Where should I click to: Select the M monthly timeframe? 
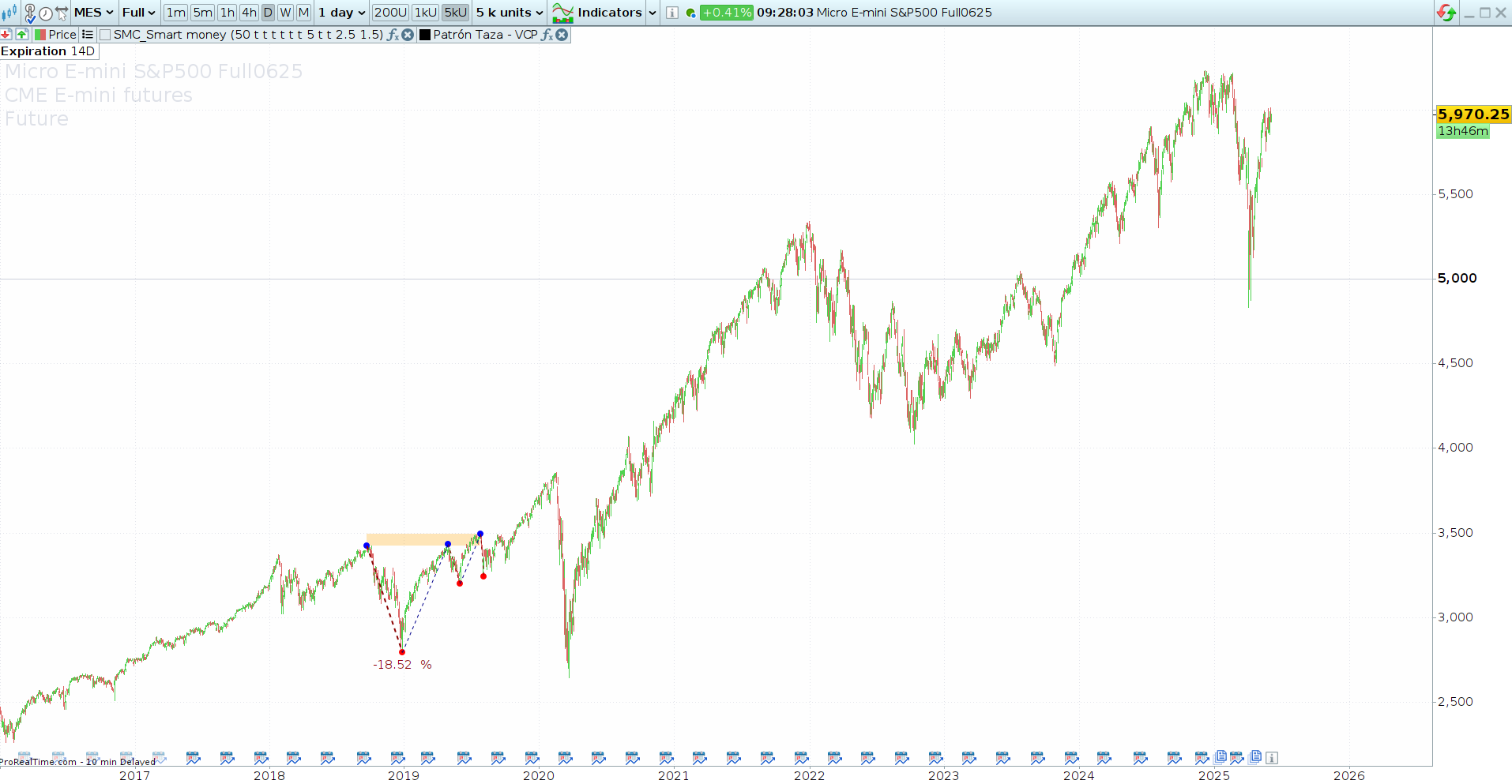(x=303, y=13)
